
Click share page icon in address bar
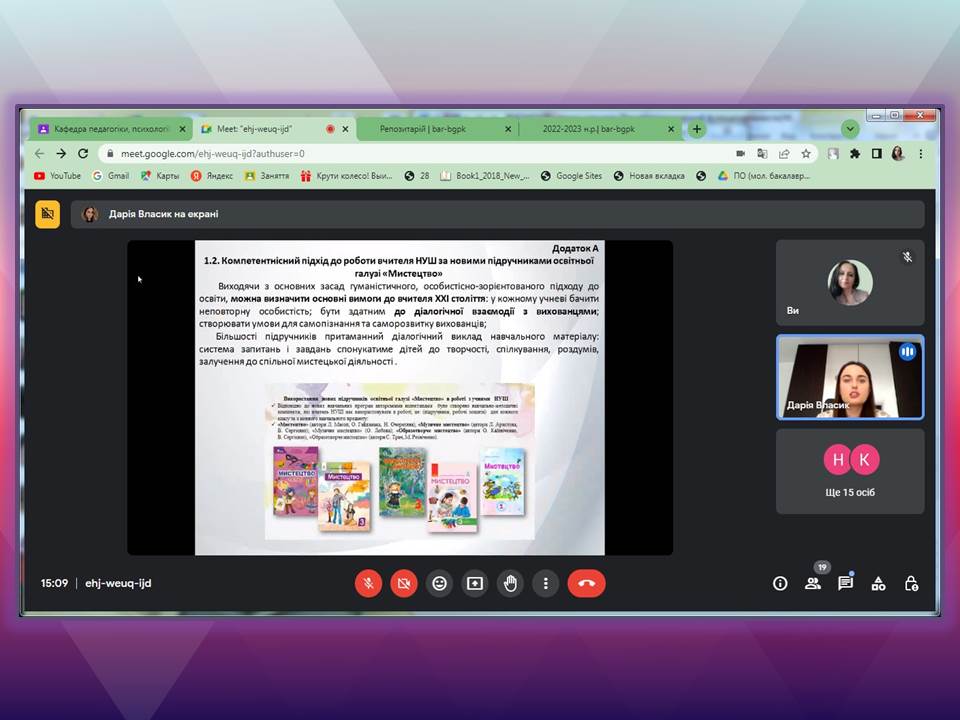tap(784, 154)
